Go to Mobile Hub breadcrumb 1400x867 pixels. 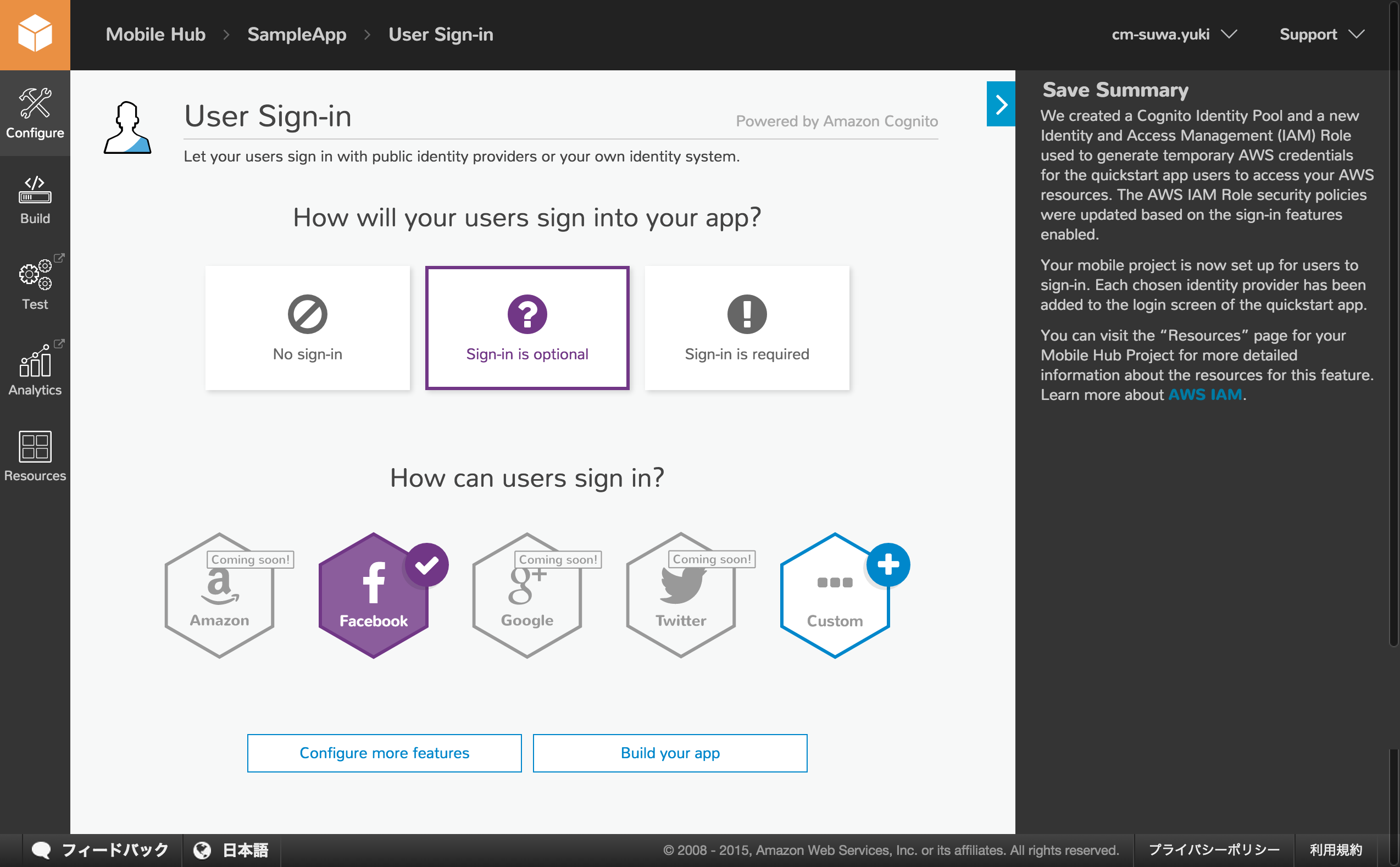(155, 35)
